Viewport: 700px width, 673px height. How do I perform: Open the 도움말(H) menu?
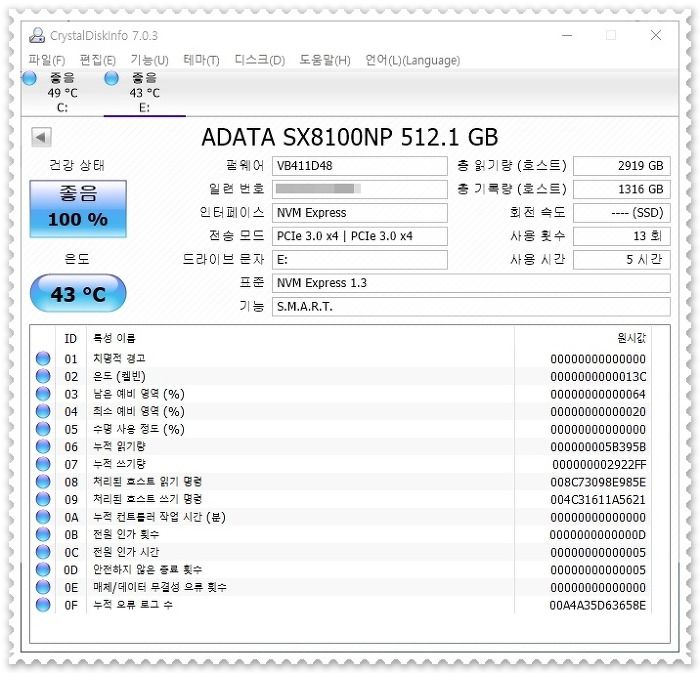pyautogui.click(x=325, y=60)
